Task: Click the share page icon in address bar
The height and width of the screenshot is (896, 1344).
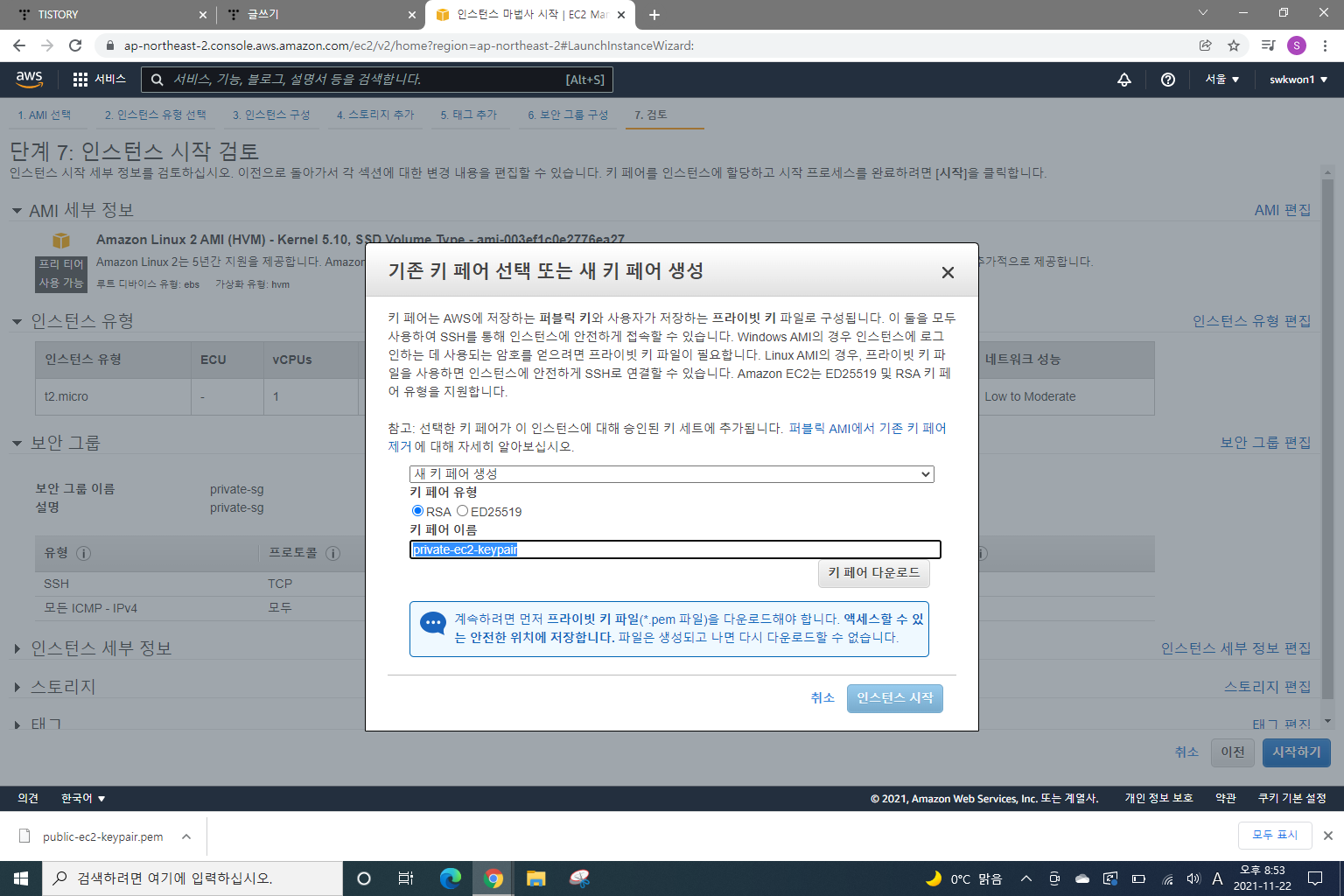Action: point(1205,45)
